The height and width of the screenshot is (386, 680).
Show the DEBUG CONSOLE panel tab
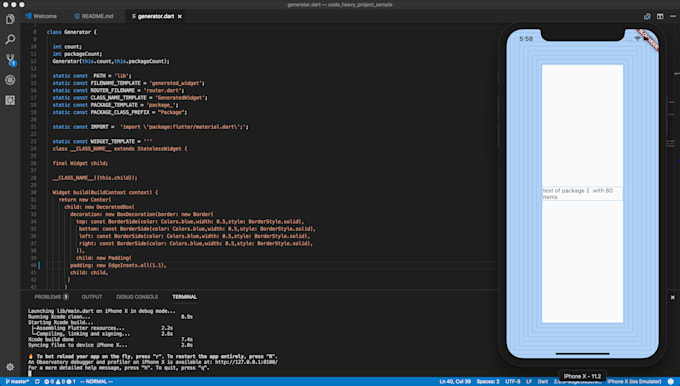click(x=137, y=297)
